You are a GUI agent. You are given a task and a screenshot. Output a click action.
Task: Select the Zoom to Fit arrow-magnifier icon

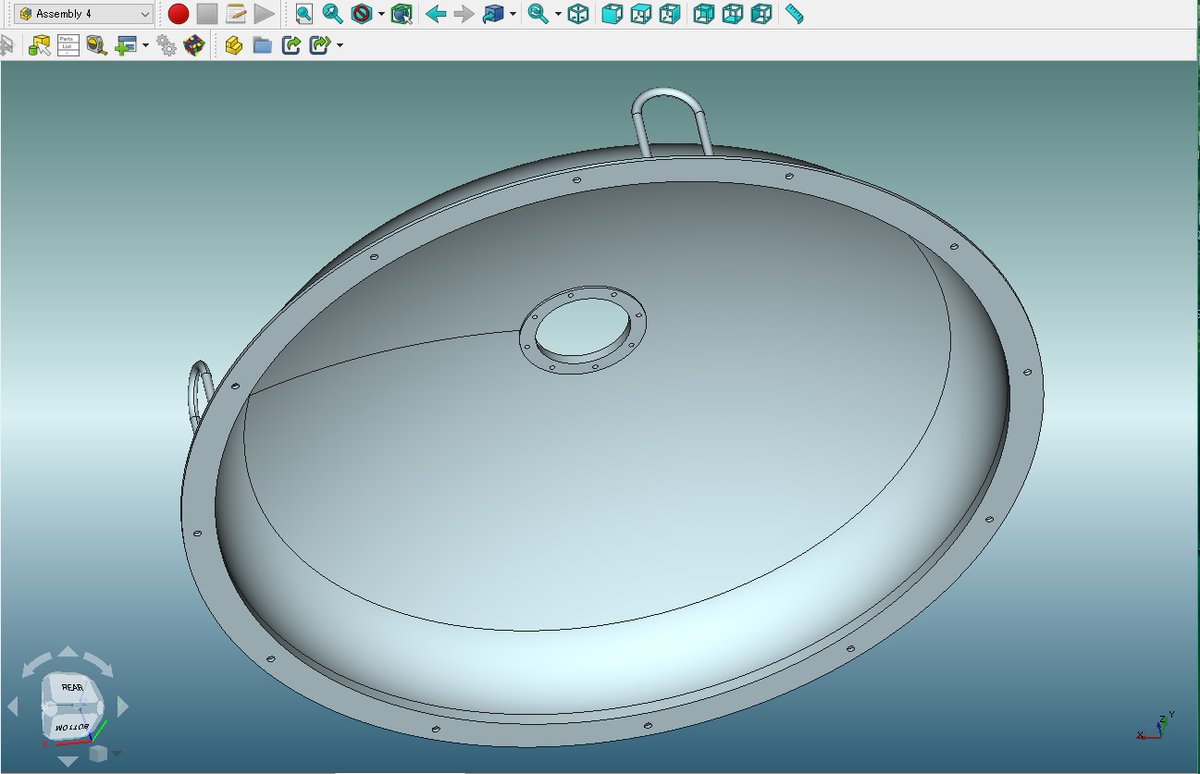coord(332,14)
